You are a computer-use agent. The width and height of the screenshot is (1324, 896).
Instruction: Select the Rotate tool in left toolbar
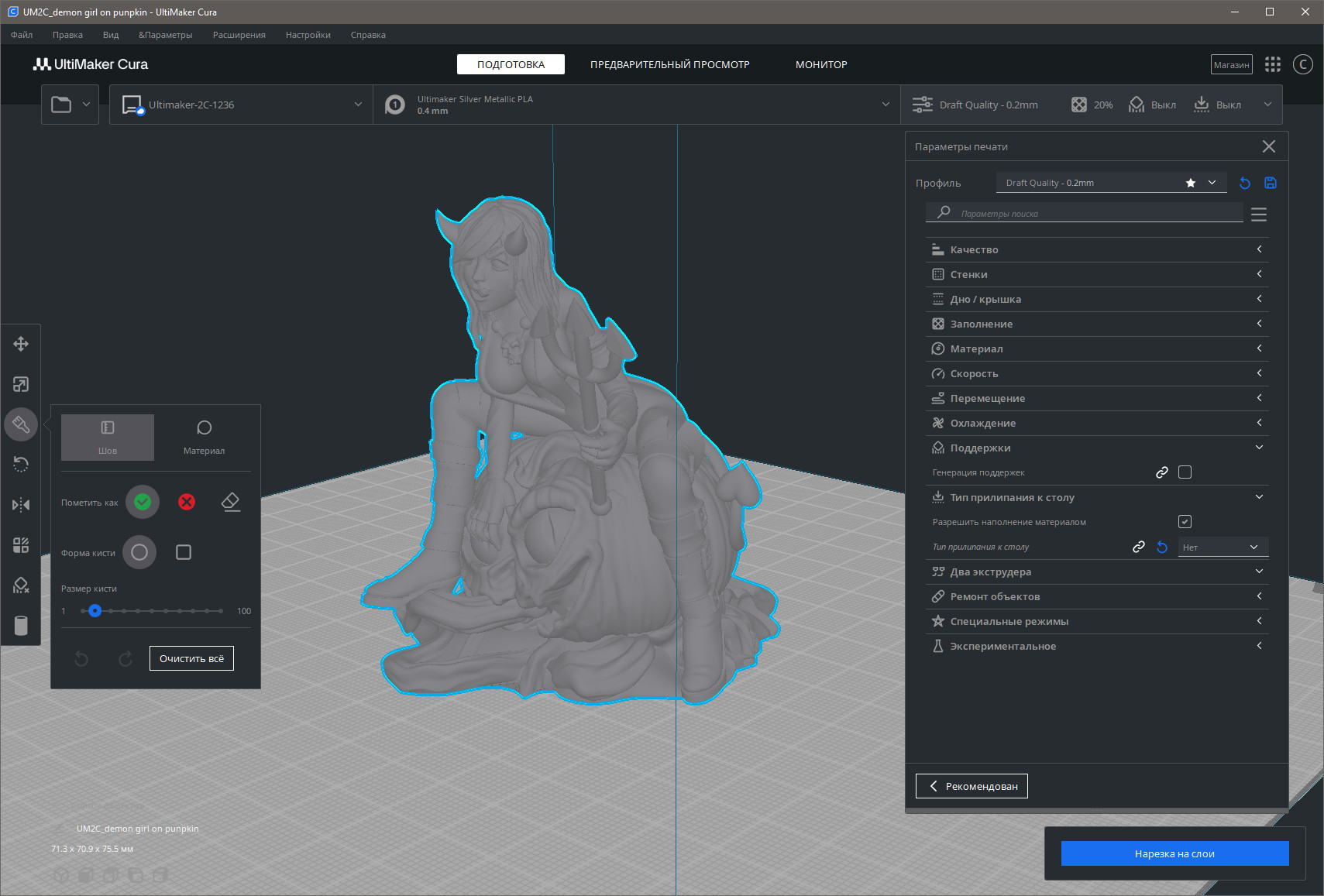pos(21,465)
